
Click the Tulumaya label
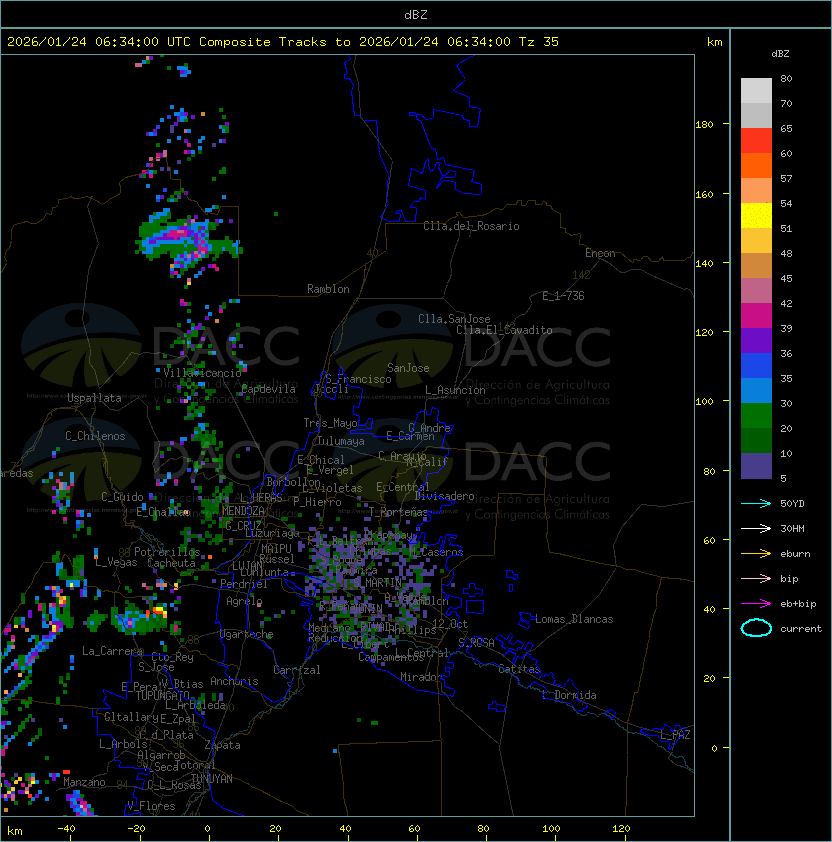pos(341,441)
